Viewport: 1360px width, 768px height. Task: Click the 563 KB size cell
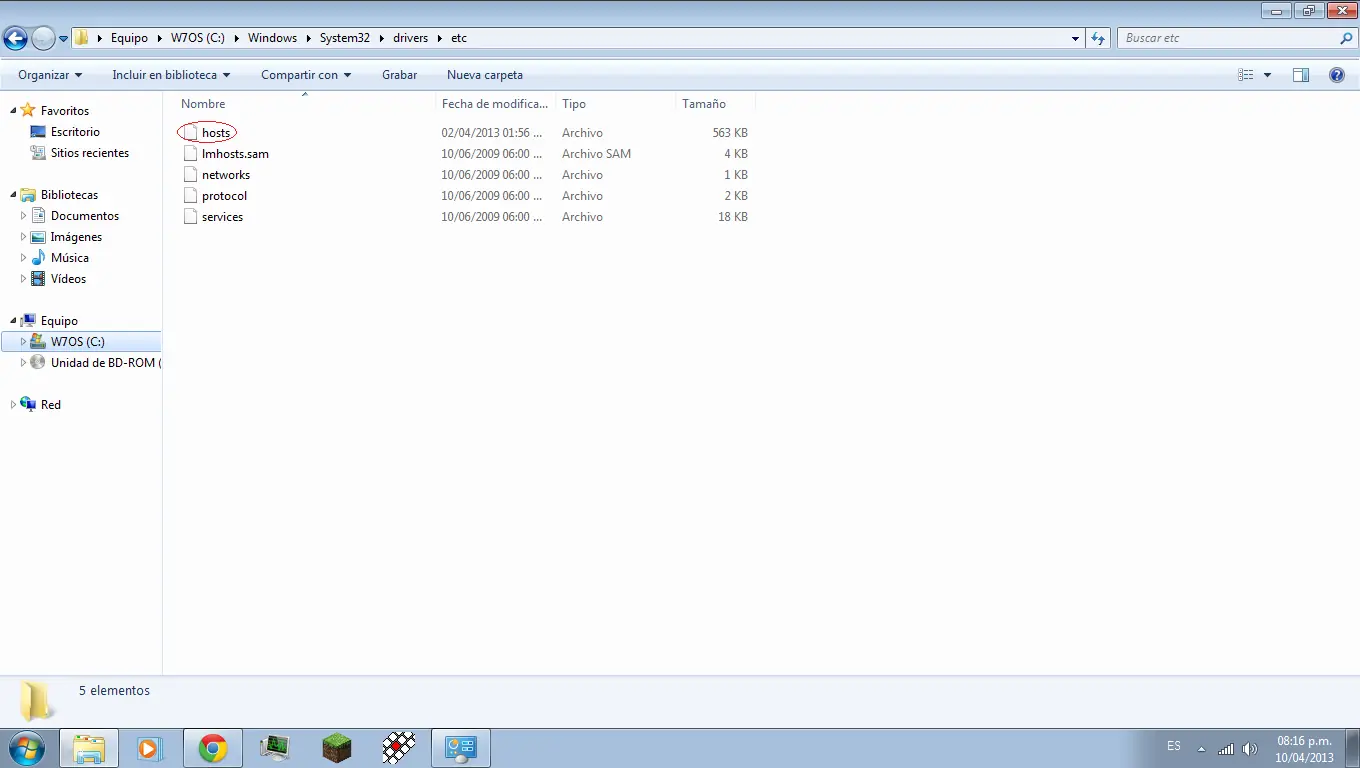pyautogui.click(x=730, y=133)
